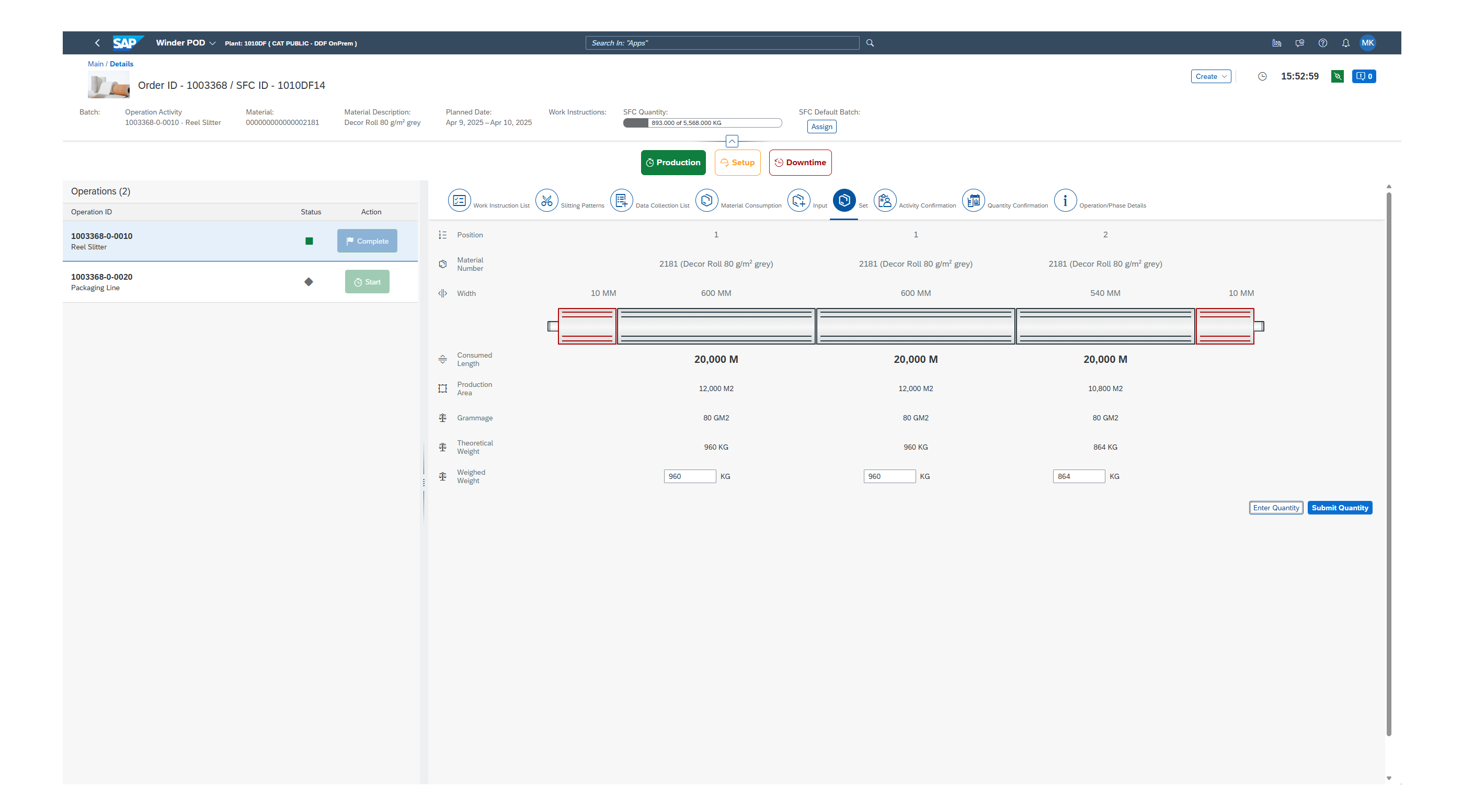Open the Work Instruction List icon
The height and width of the screenshot is (812, 1462).
[459, 200]
